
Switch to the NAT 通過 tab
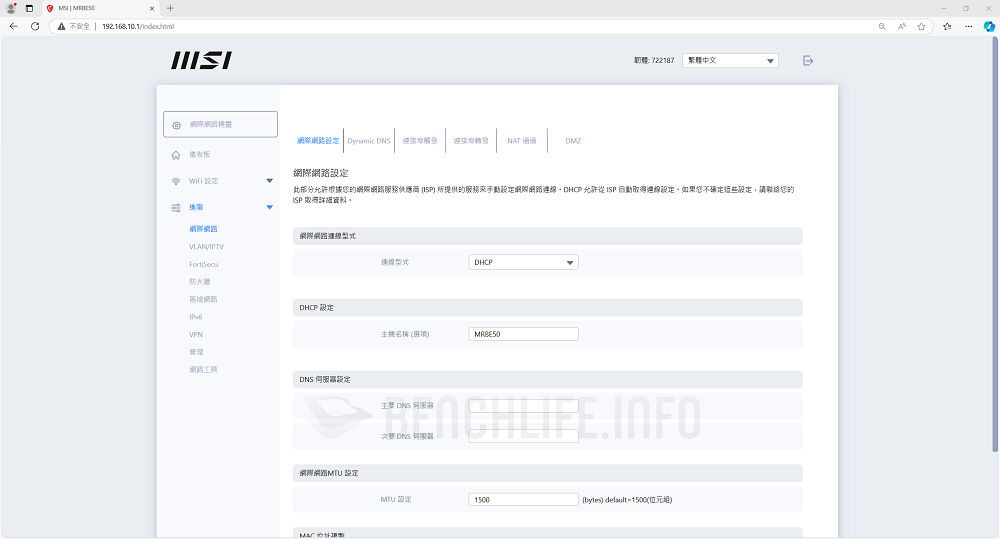point(522,141)
